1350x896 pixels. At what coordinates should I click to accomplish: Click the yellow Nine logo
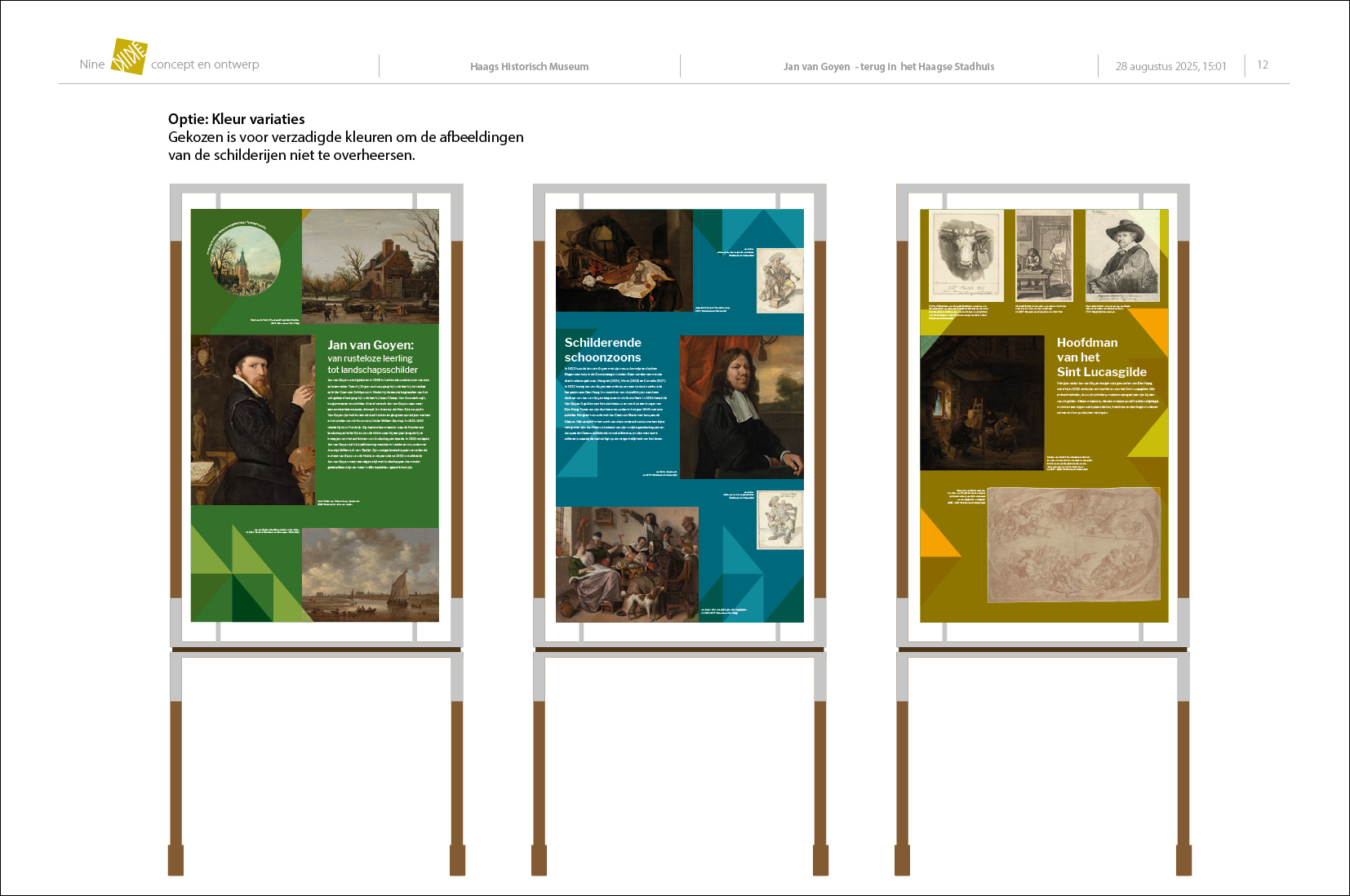click(x=129, y=56)
